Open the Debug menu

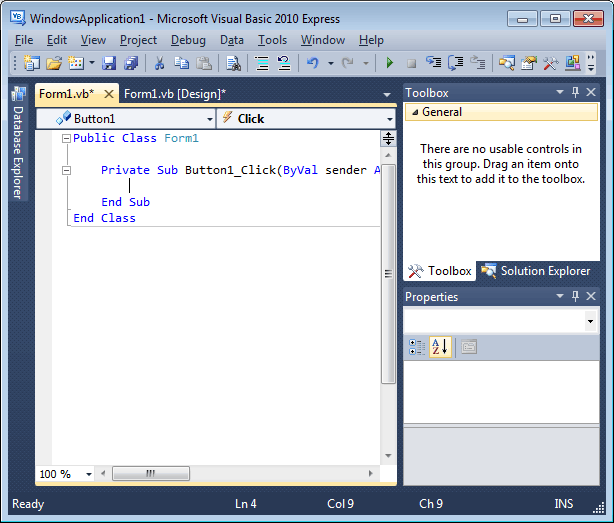coord(188,40)
